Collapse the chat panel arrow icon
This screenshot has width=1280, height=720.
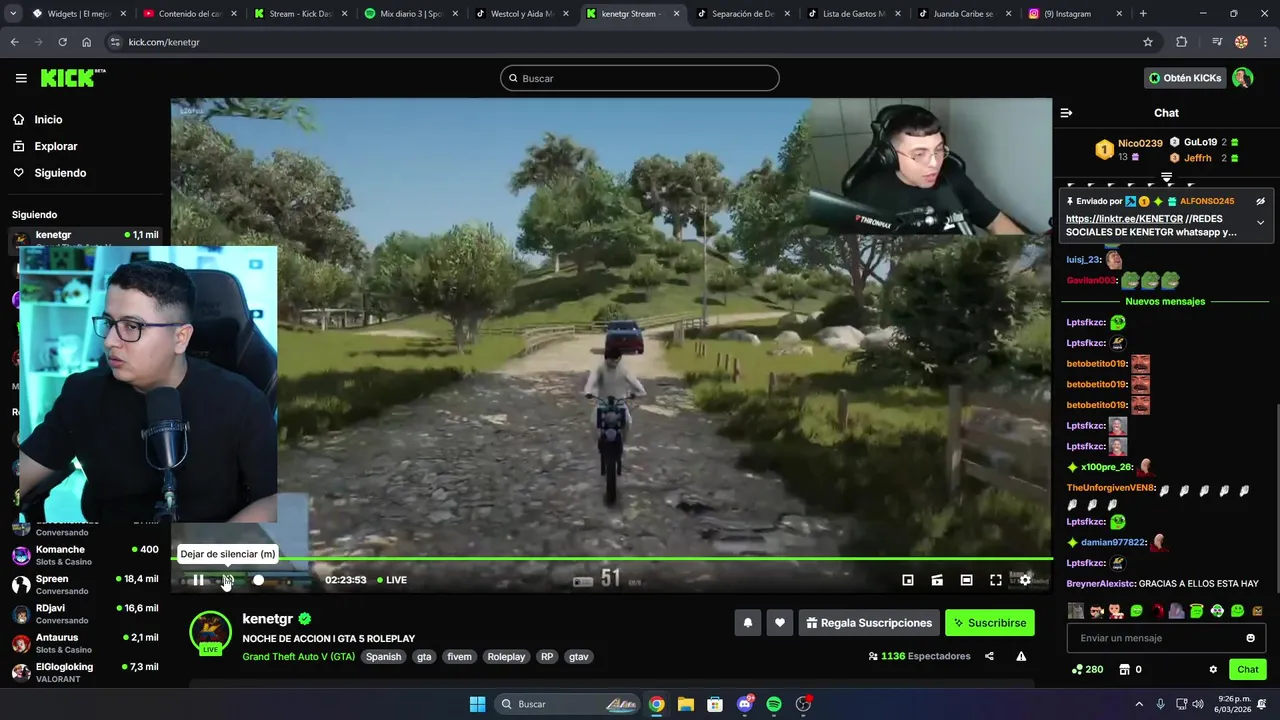point(1066,113)
